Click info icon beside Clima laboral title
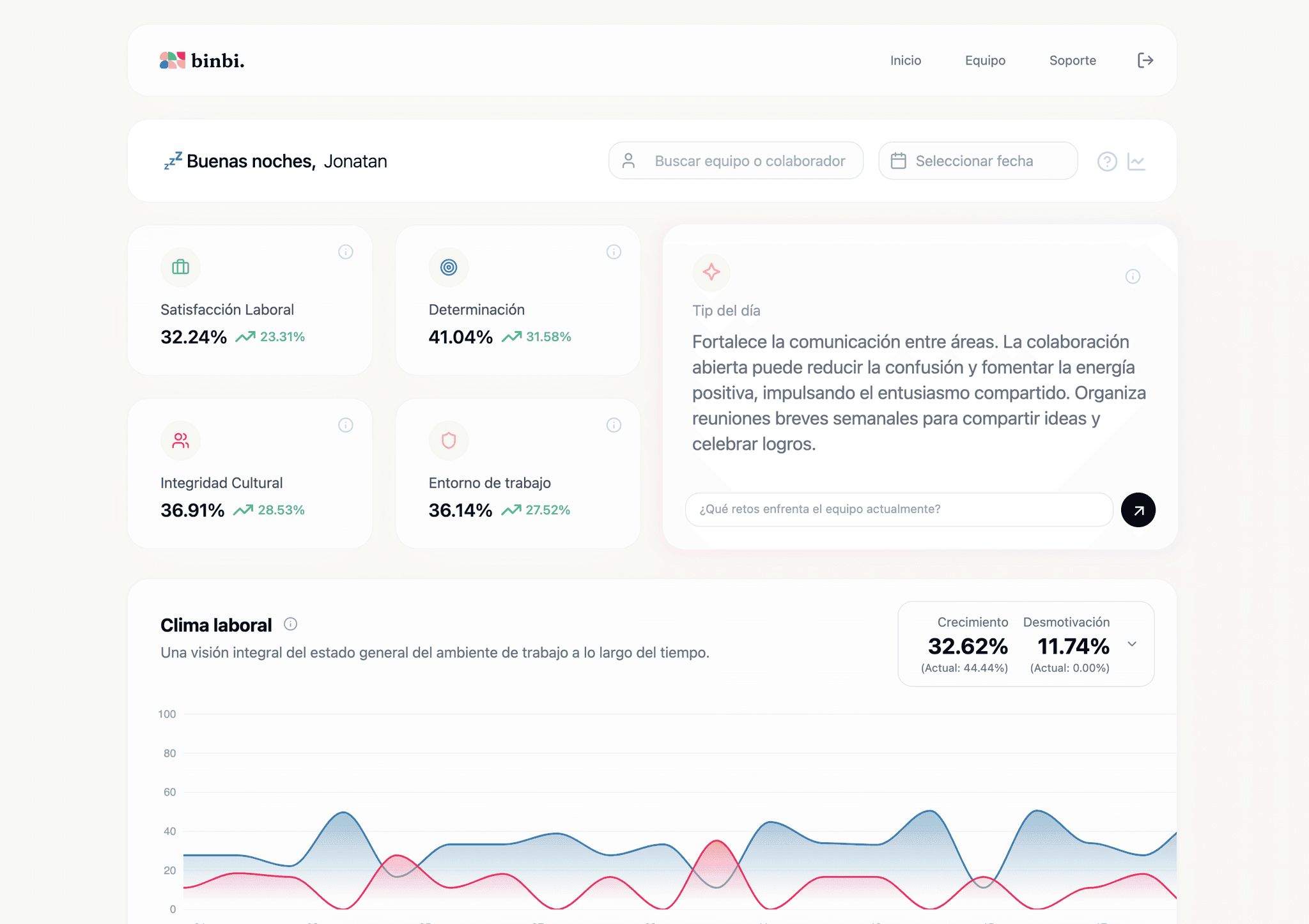 pyautogui.click(x=291, y=624)
